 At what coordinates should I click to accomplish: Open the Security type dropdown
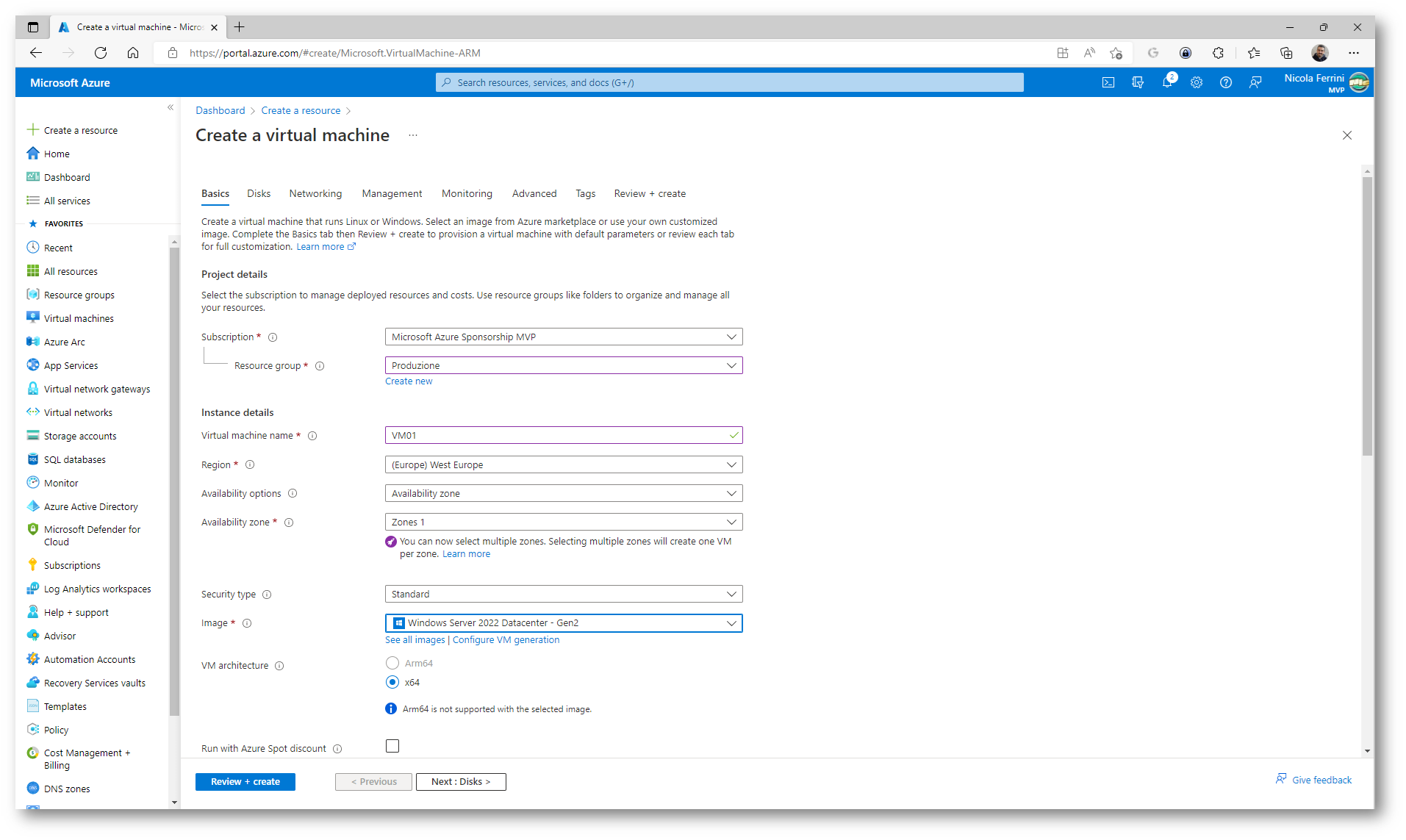pyautogui.click(x=564, y=594)
